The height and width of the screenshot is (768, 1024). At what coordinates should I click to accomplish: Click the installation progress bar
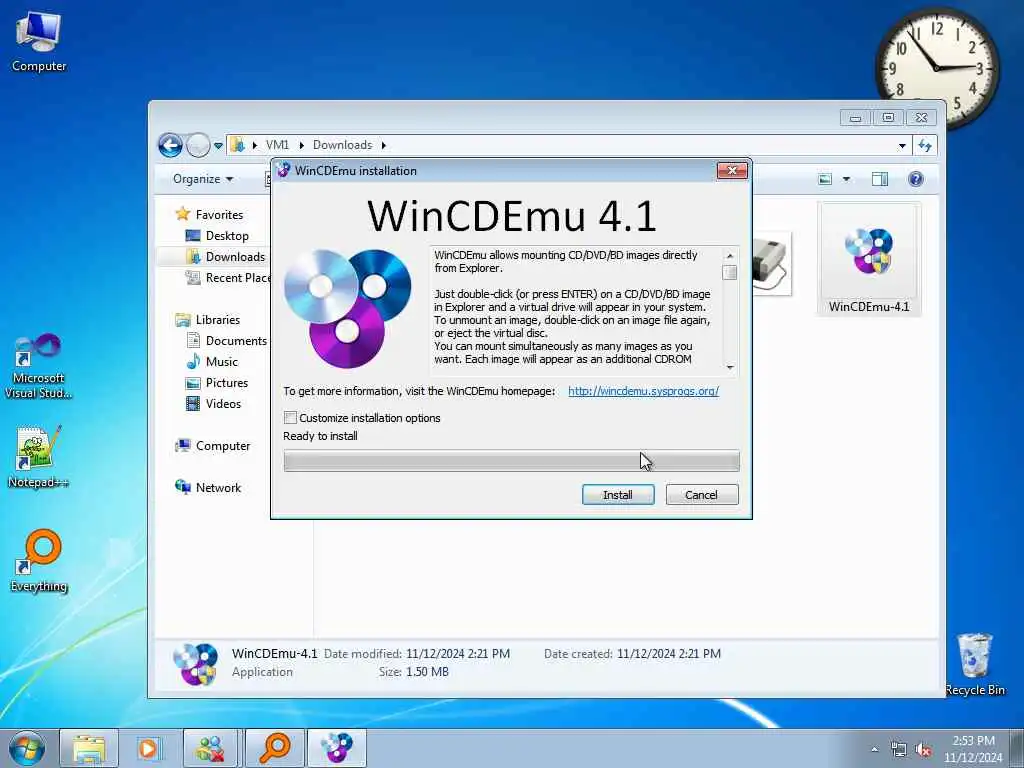[511, 460]
